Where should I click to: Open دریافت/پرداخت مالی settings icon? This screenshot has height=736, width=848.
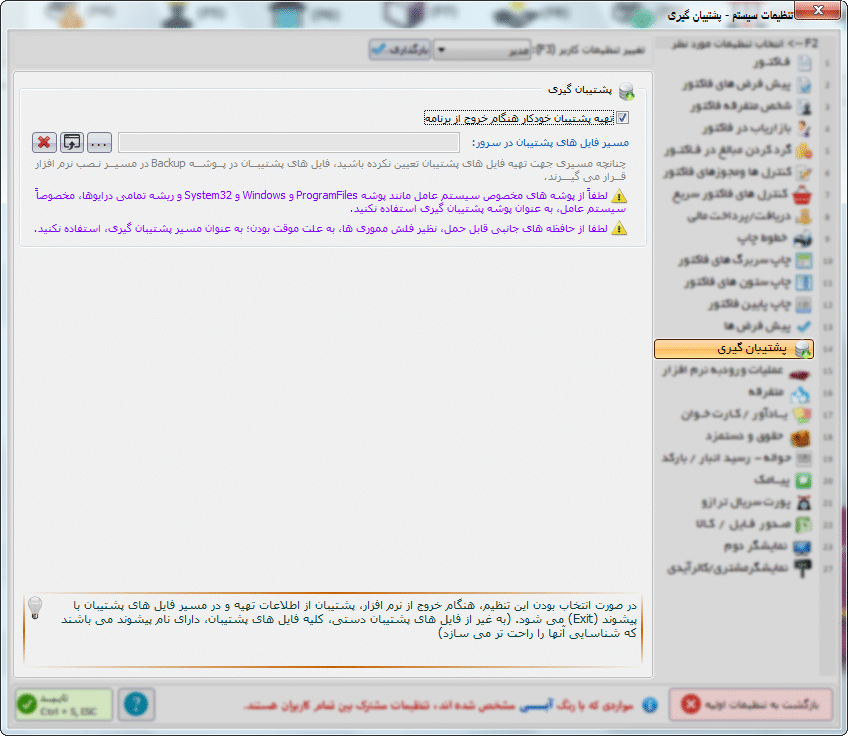pos(804,216)
